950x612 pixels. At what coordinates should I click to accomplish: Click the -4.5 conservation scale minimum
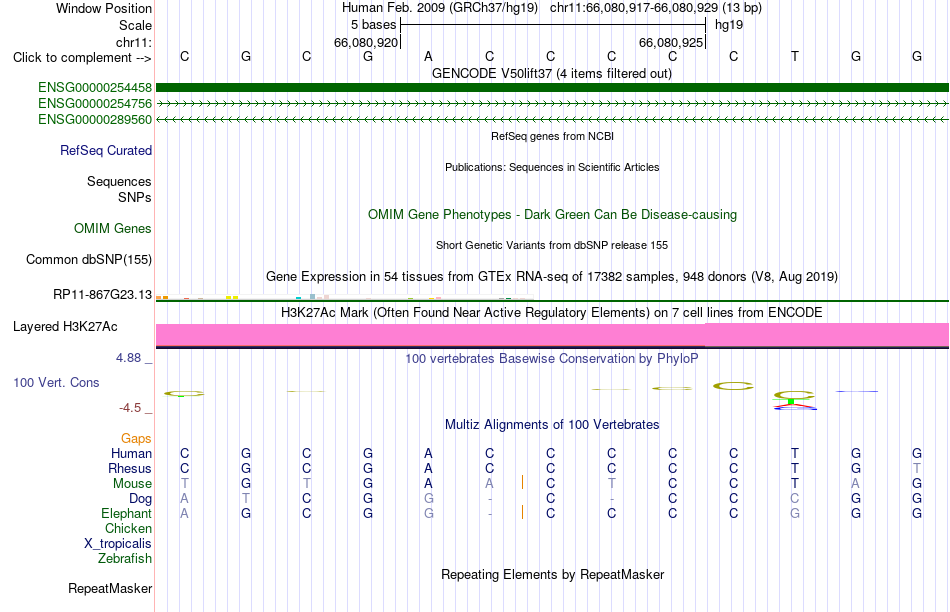point(130,408)
